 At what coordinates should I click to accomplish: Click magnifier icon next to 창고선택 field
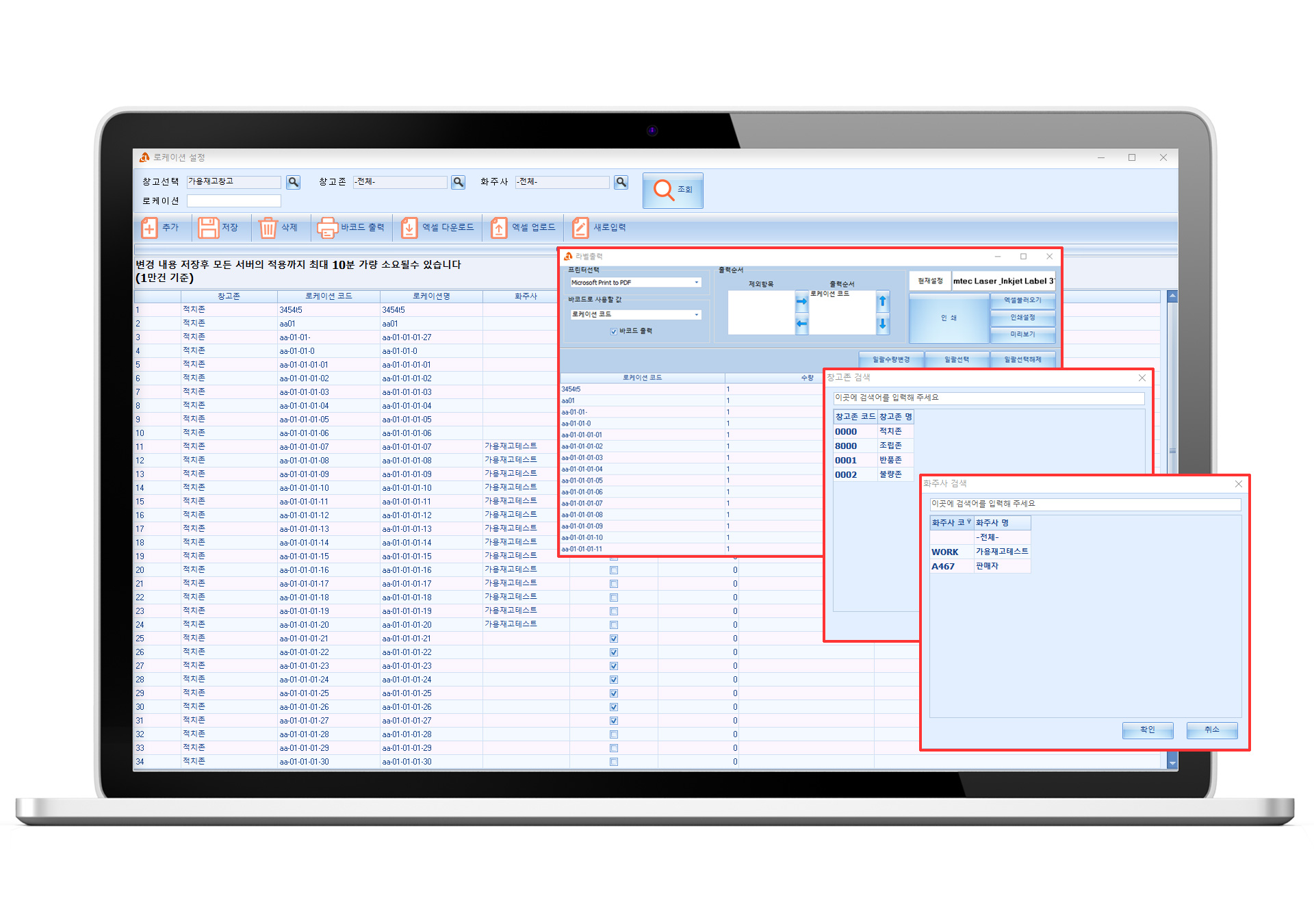click(x=294, y=182)
